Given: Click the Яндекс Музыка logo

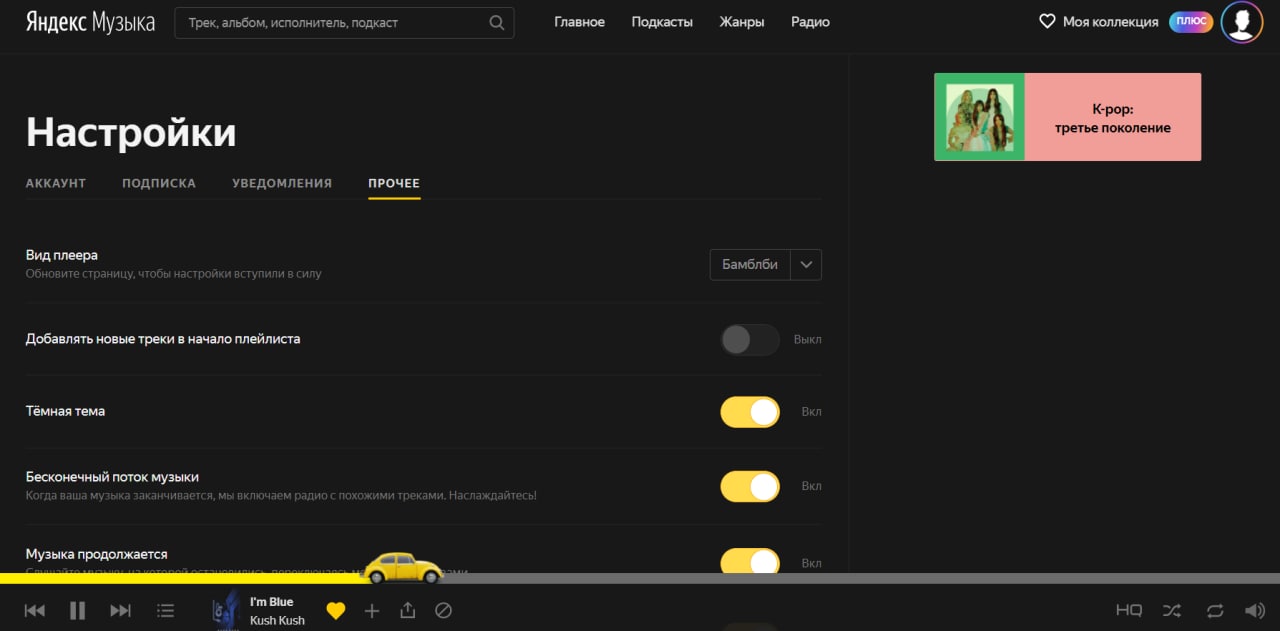Looking at the screenshot, I should point(90,22).
